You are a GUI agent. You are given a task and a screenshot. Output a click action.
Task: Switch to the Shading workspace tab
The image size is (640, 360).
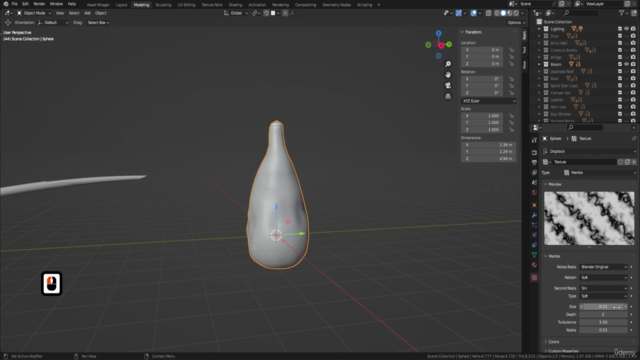coord(235,5)
